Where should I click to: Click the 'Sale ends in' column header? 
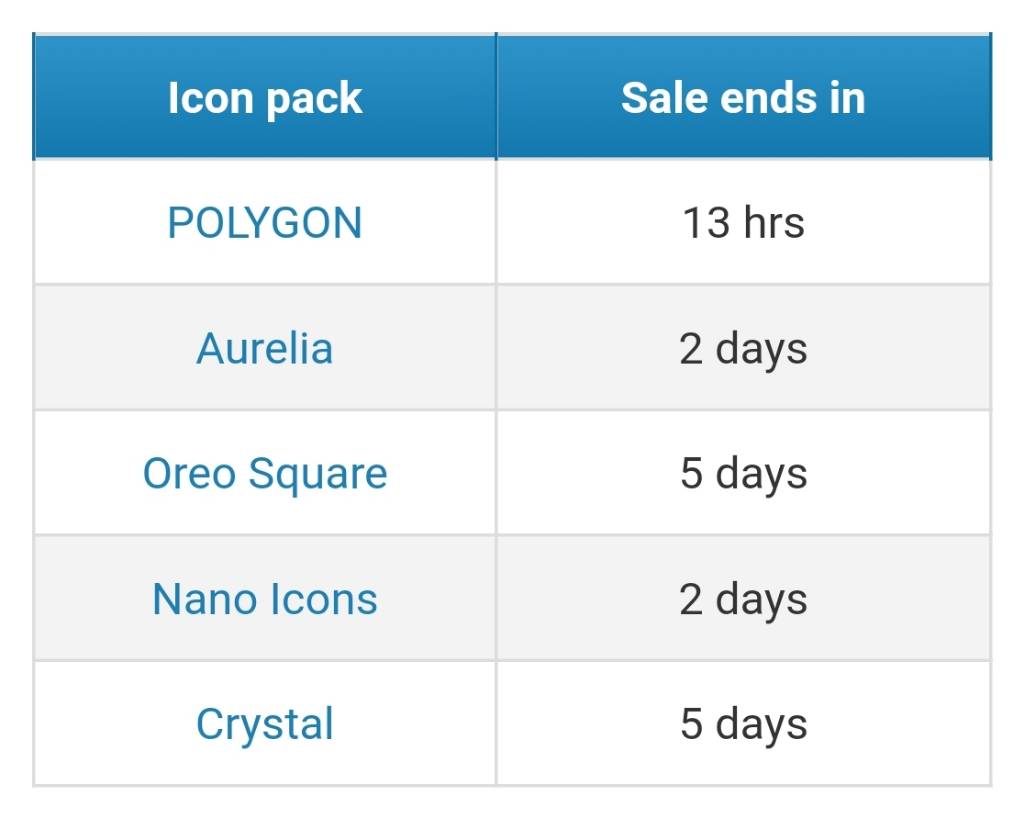click(x=744, y=97)
